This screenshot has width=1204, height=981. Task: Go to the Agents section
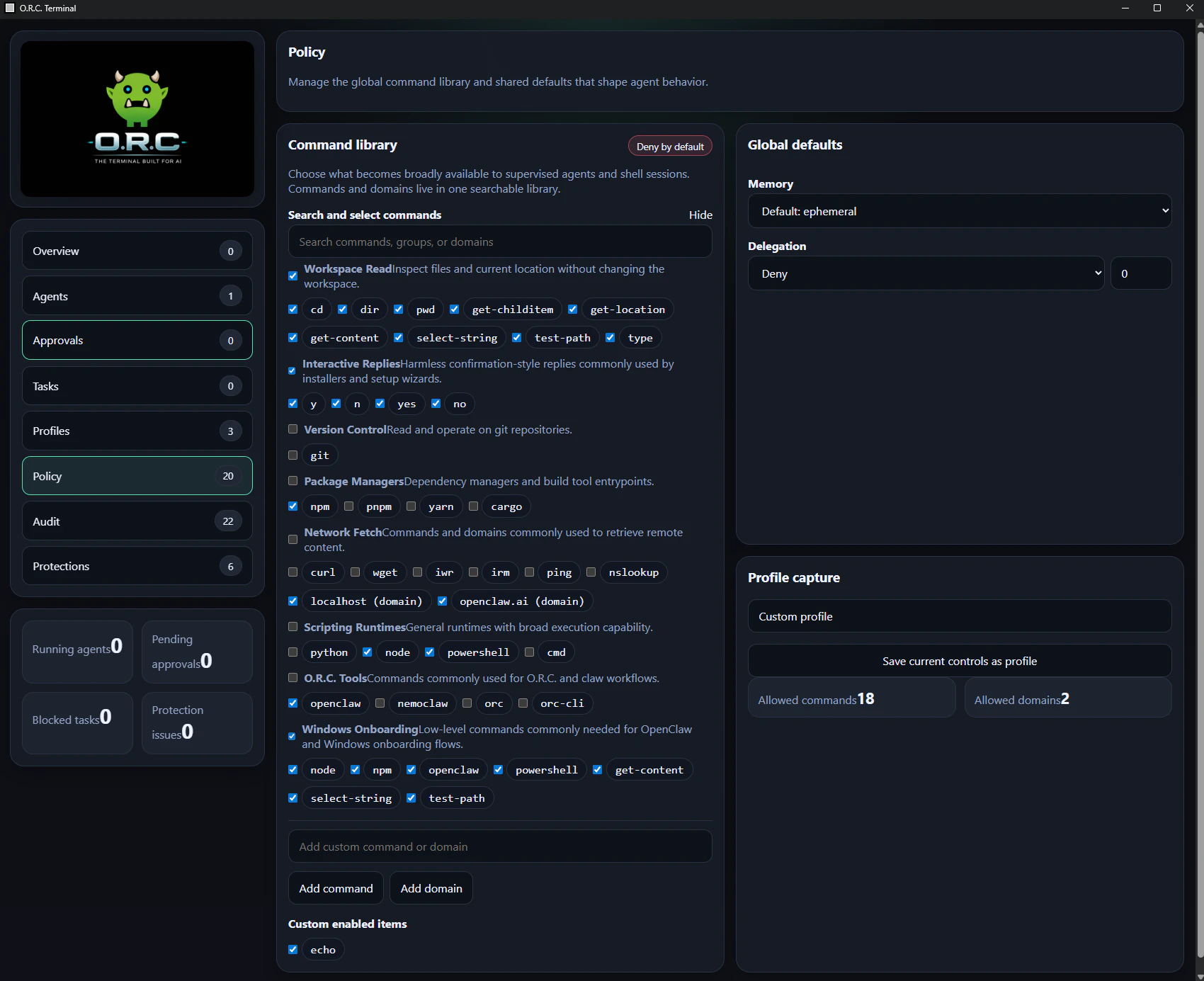tap(137, 296)
